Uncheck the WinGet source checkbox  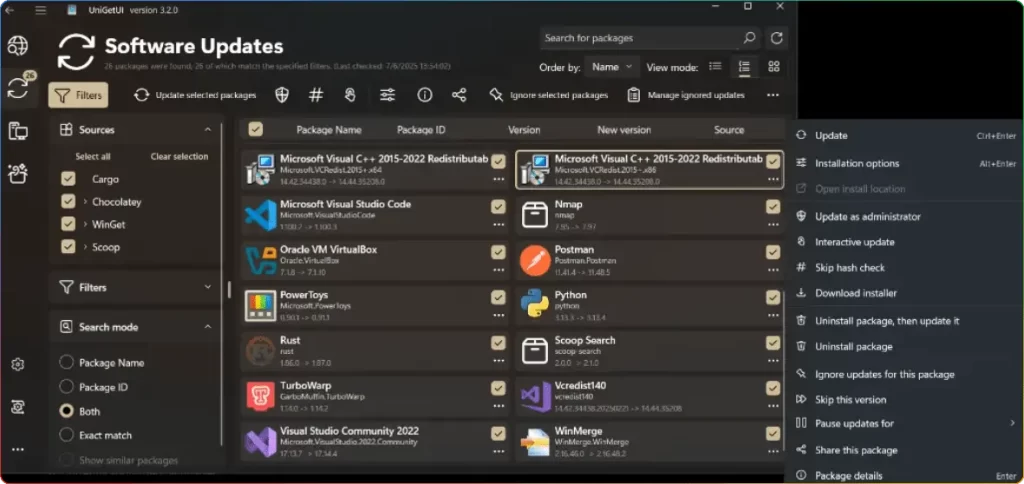click(68, 224)
